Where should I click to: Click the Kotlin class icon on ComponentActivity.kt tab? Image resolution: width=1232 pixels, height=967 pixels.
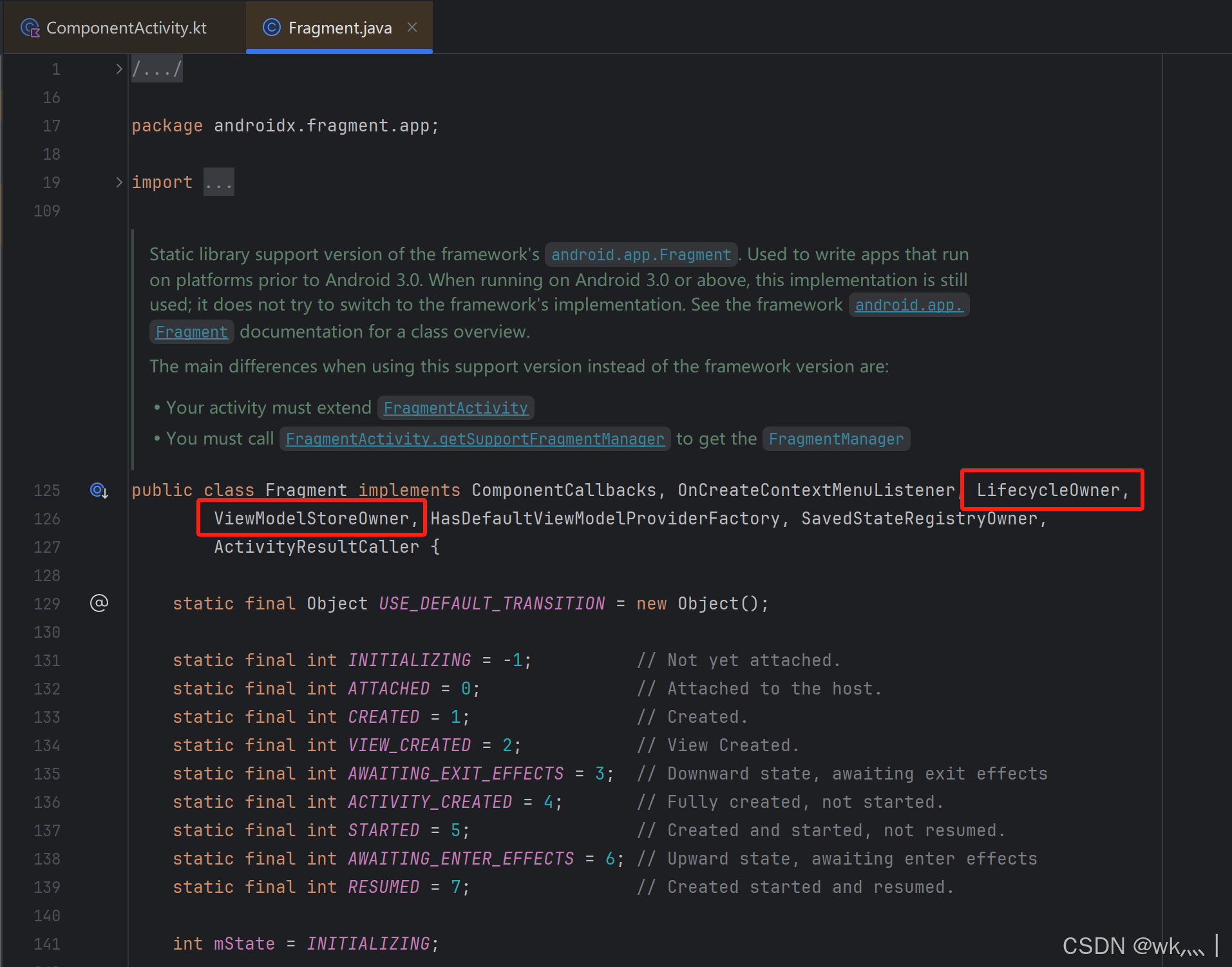pos(29,27)
